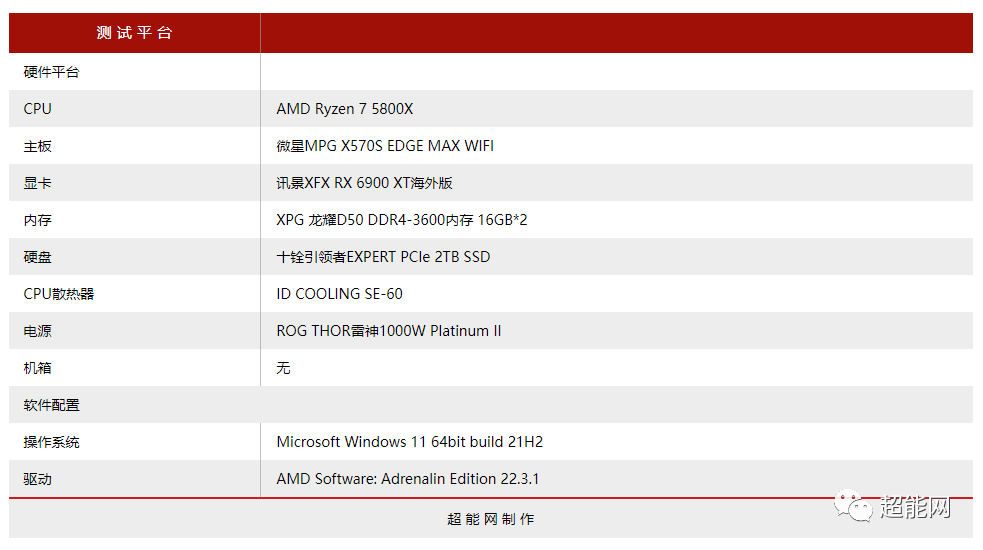Click the 超能网制作 footer text
The image size is (983, 550).
(x=491, y=519)
